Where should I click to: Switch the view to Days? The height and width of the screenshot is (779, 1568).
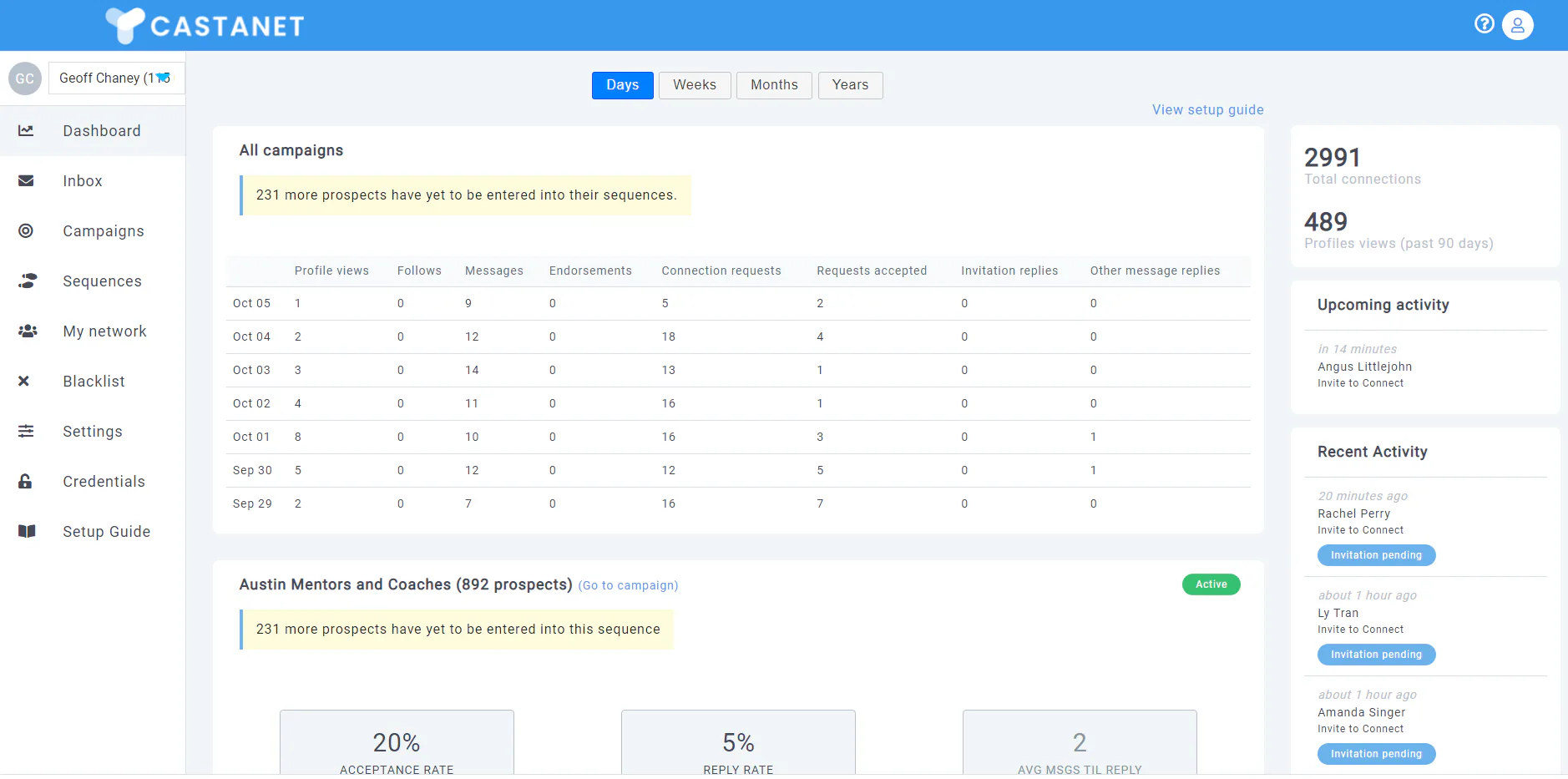[623, 85]
